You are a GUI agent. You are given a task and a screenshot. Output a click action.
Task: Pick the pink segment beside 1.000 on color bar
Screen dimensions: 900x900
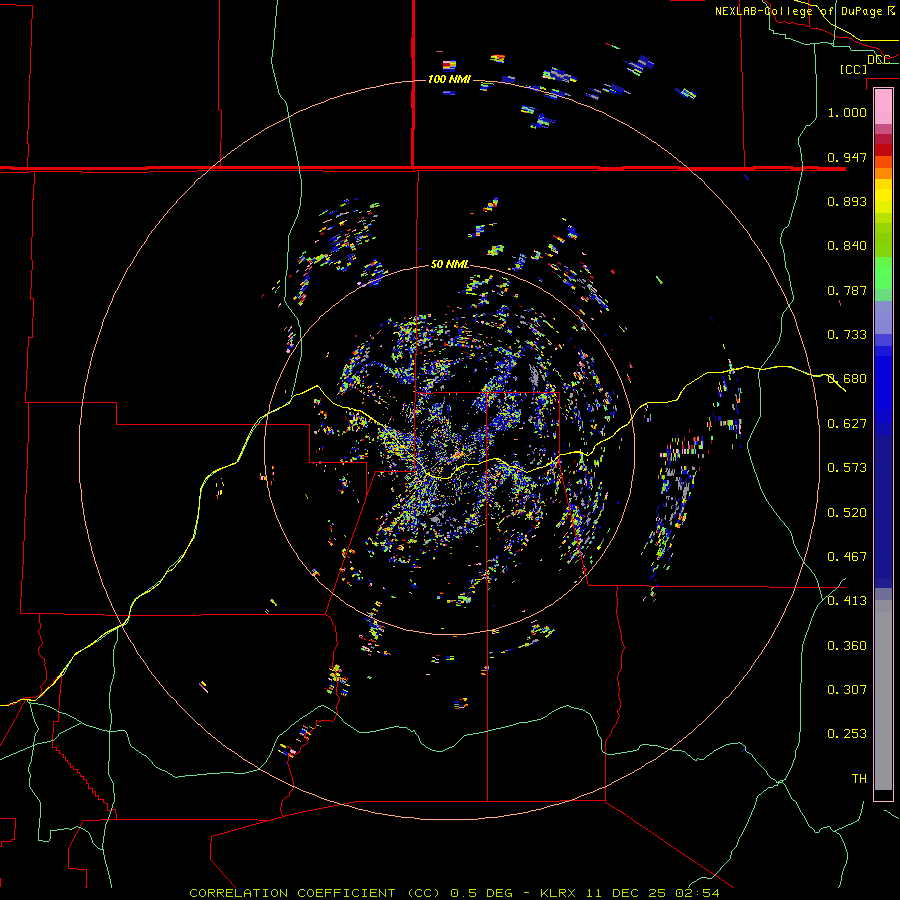(x=883, y=107)
